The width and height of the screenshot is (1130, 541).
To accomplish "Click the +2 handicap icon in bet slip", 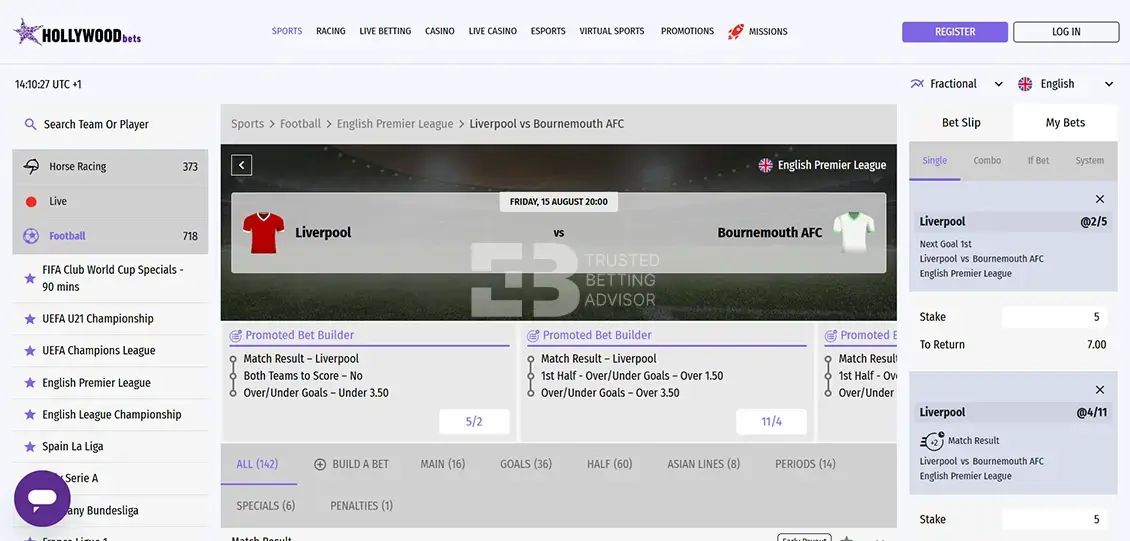I will 932,441.
